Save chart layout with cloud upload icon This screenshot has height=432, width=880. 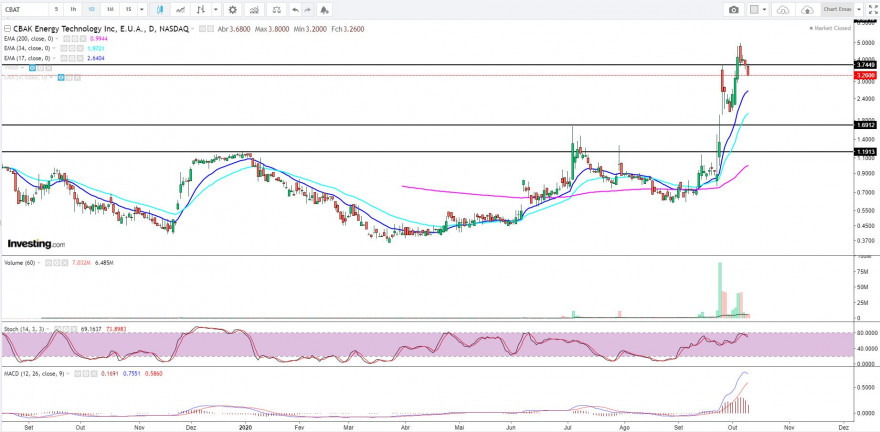point(807,10)
